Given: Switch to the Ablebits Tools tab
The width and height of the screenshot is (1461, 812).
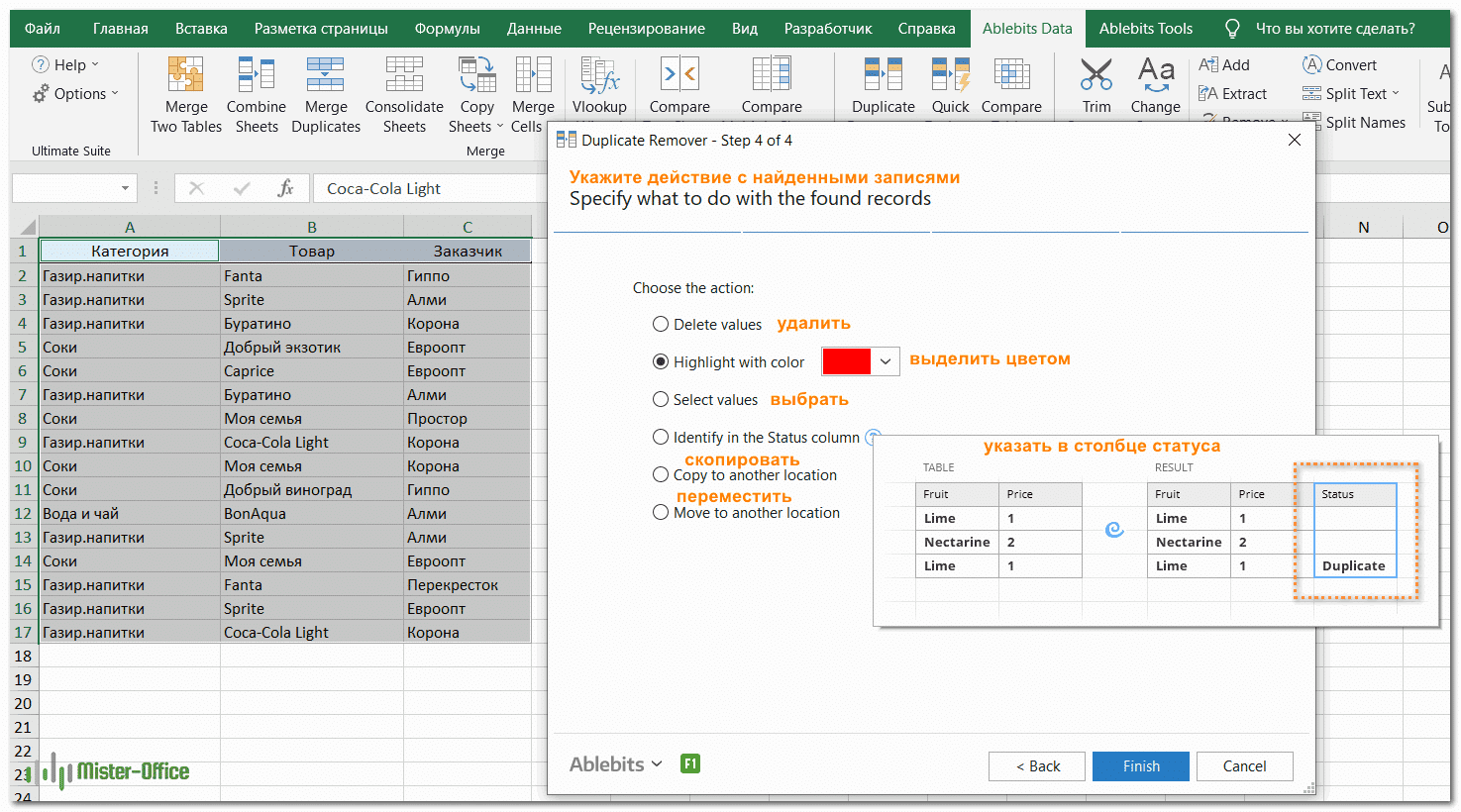Looking at the screenshot, I should pos(1145,29).
